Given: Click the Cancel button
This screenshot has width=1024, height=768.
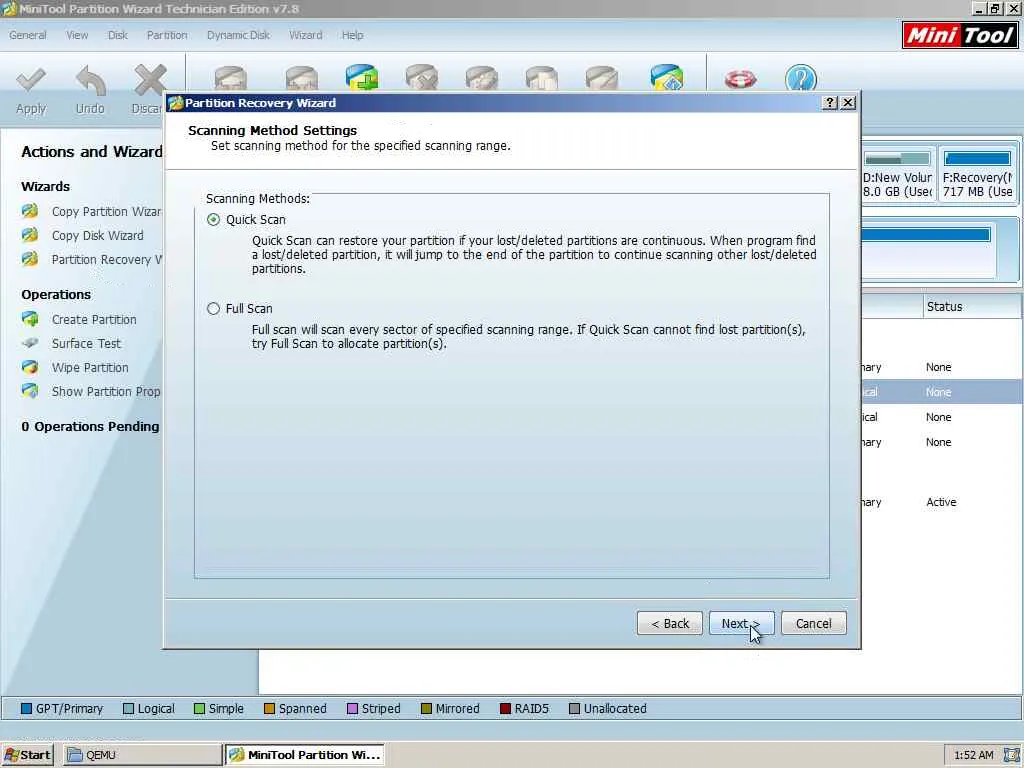Looking at the screenshot, I should pyautogui.click(x=814, y=623).
